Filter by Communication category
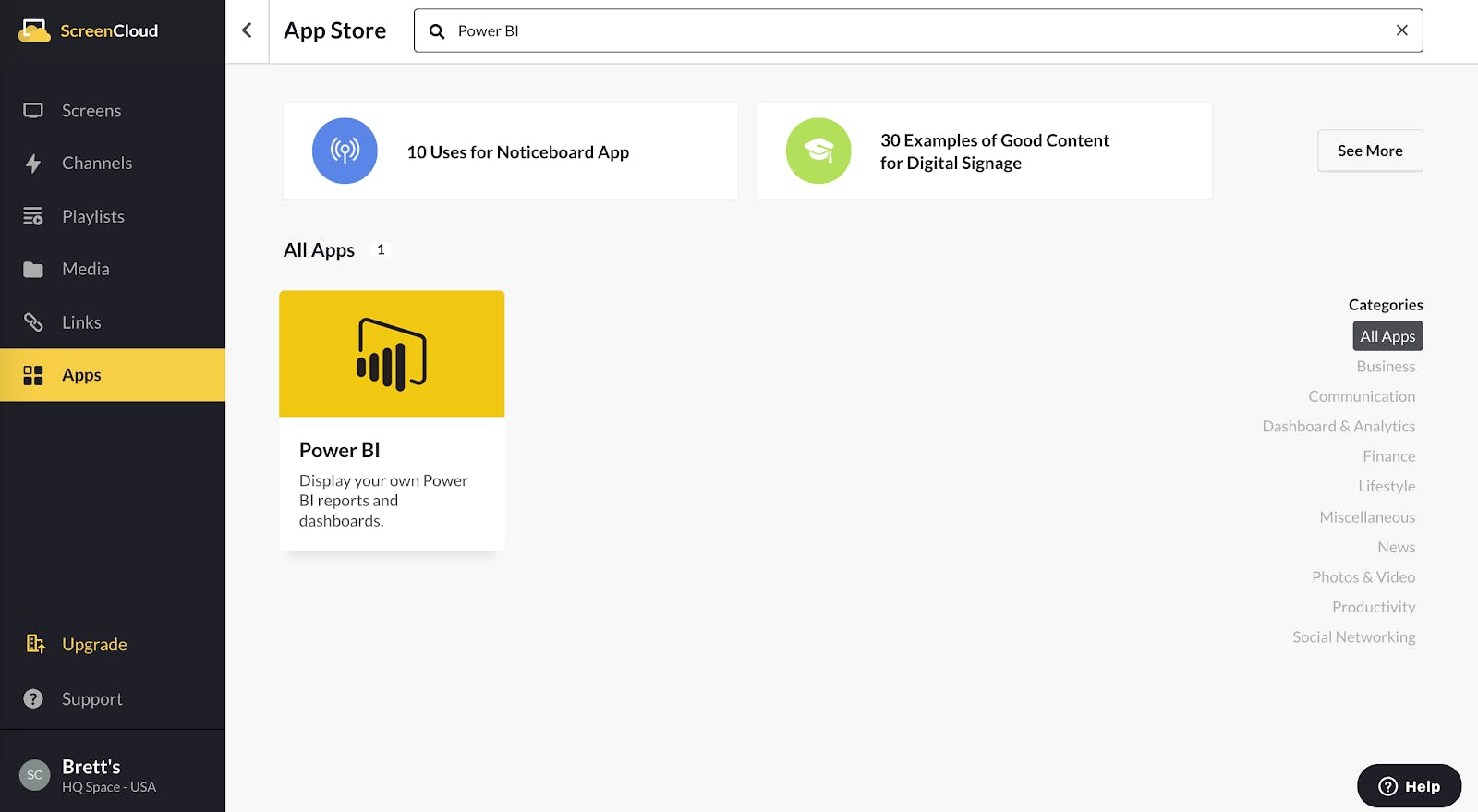1478x812 pixels. point(1362,396)
